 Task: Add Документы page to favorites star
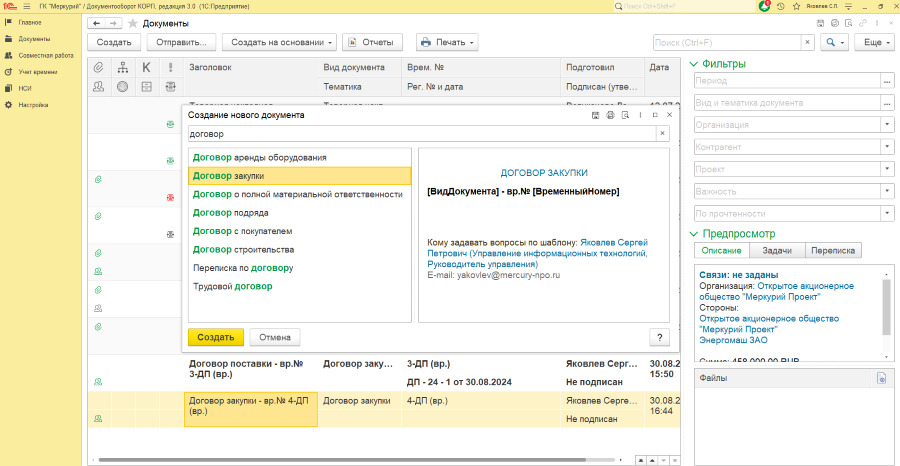click(x=132, y=22)
